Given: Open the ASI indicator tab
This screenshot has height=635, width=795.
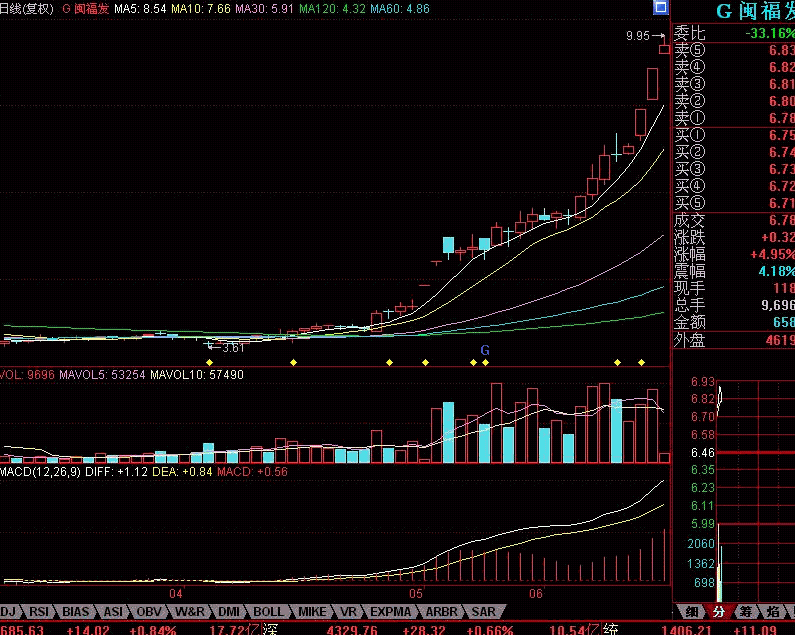Looking at the screenshot, I should click(113, 611).
